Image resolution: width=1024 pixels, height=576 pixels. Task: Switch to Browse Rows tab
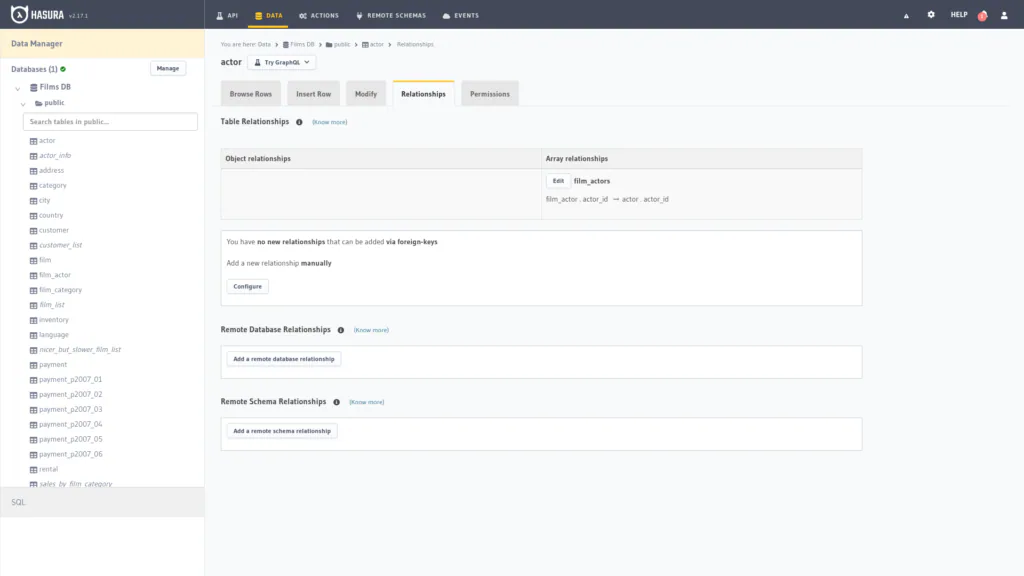coord(251,93)
